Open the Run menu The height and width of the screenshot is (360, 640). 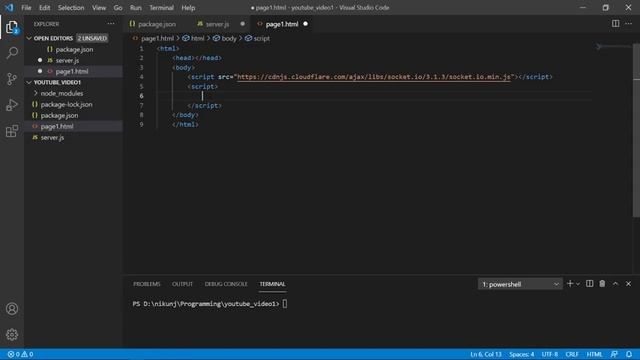pos(136,8)
